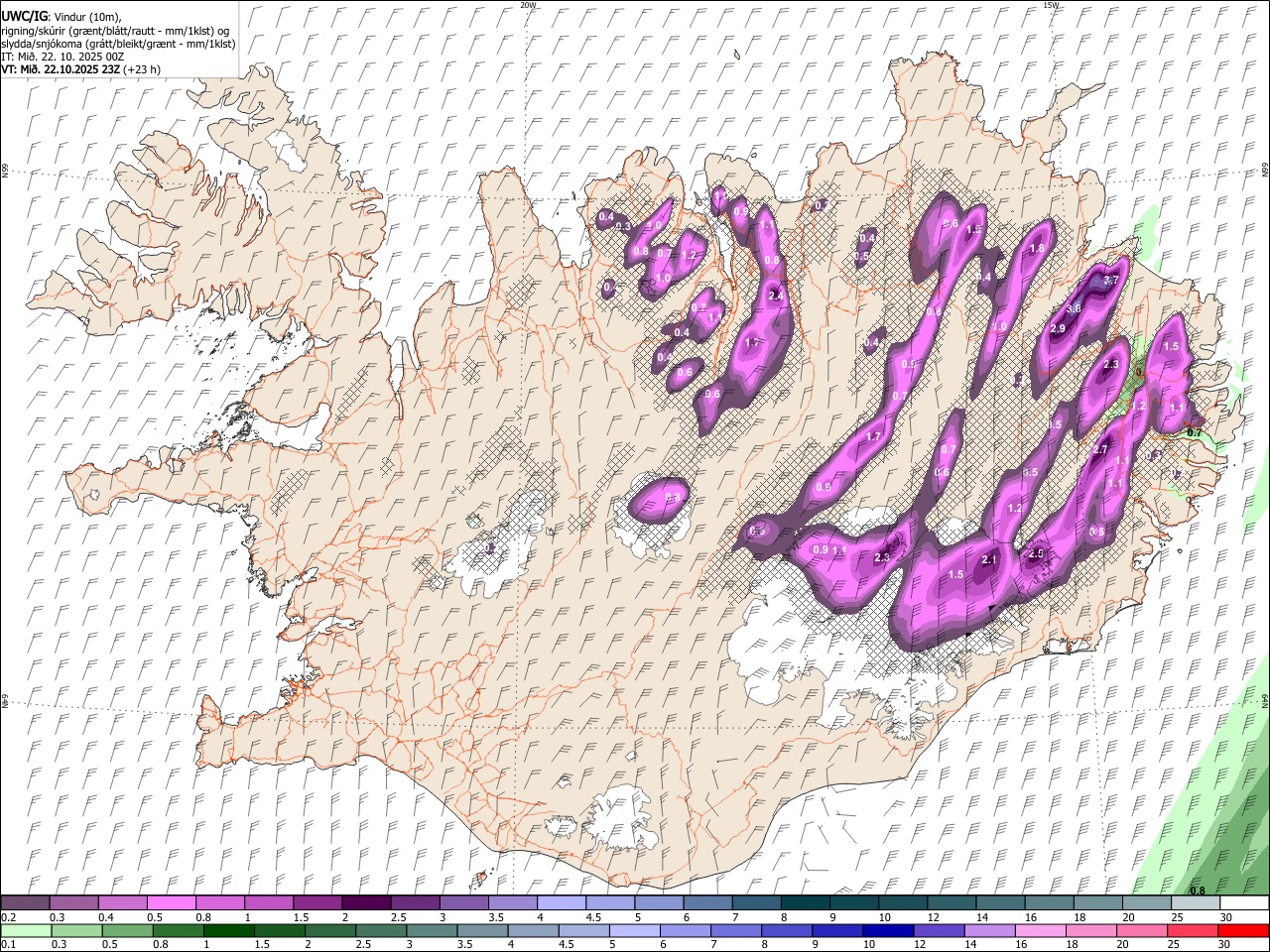Select the top legend swatch between 6 and 7
This screenshot has width=1270, height=952.
point(707,903)
